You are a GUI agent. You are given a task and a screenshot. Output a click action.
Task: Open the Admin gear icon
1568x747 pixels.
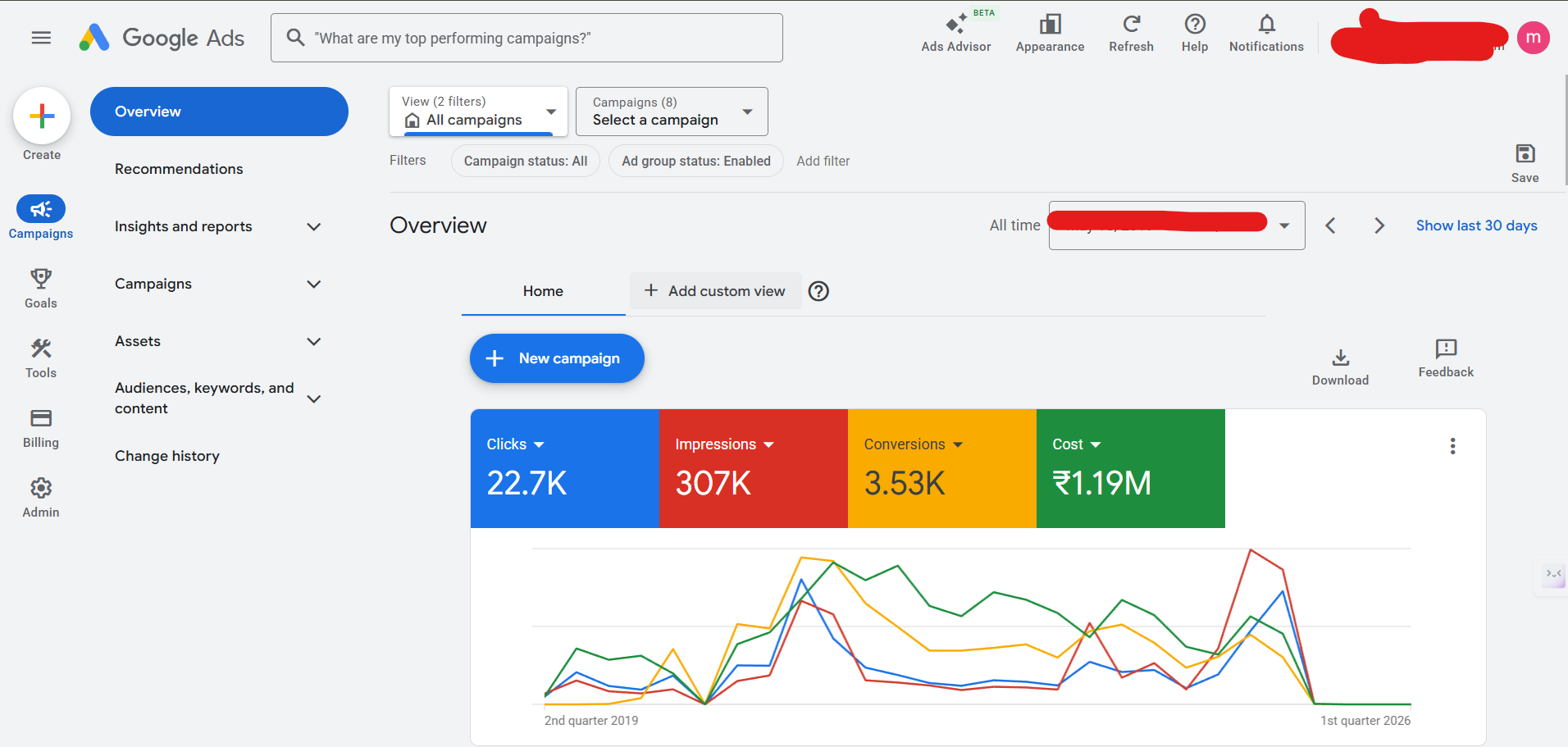(41, 489)
